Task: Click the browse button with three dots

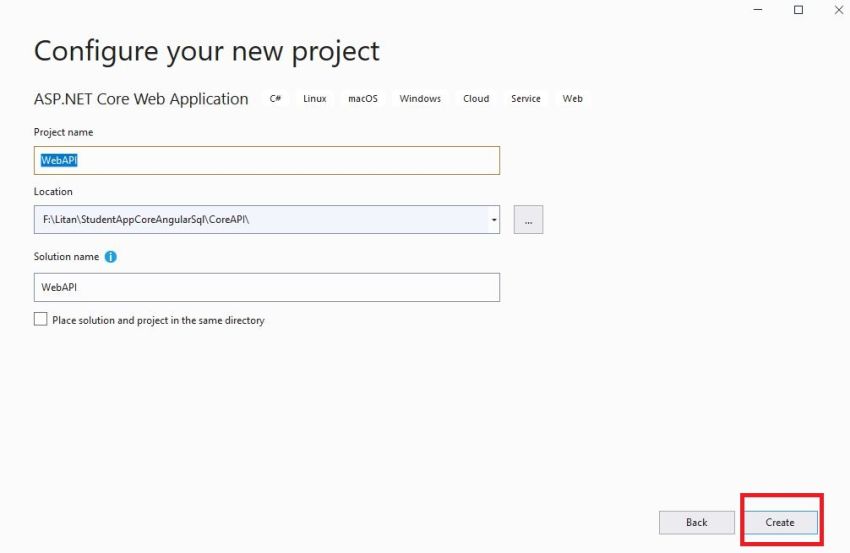Action: pyautogui.click(x=528, y=220)
